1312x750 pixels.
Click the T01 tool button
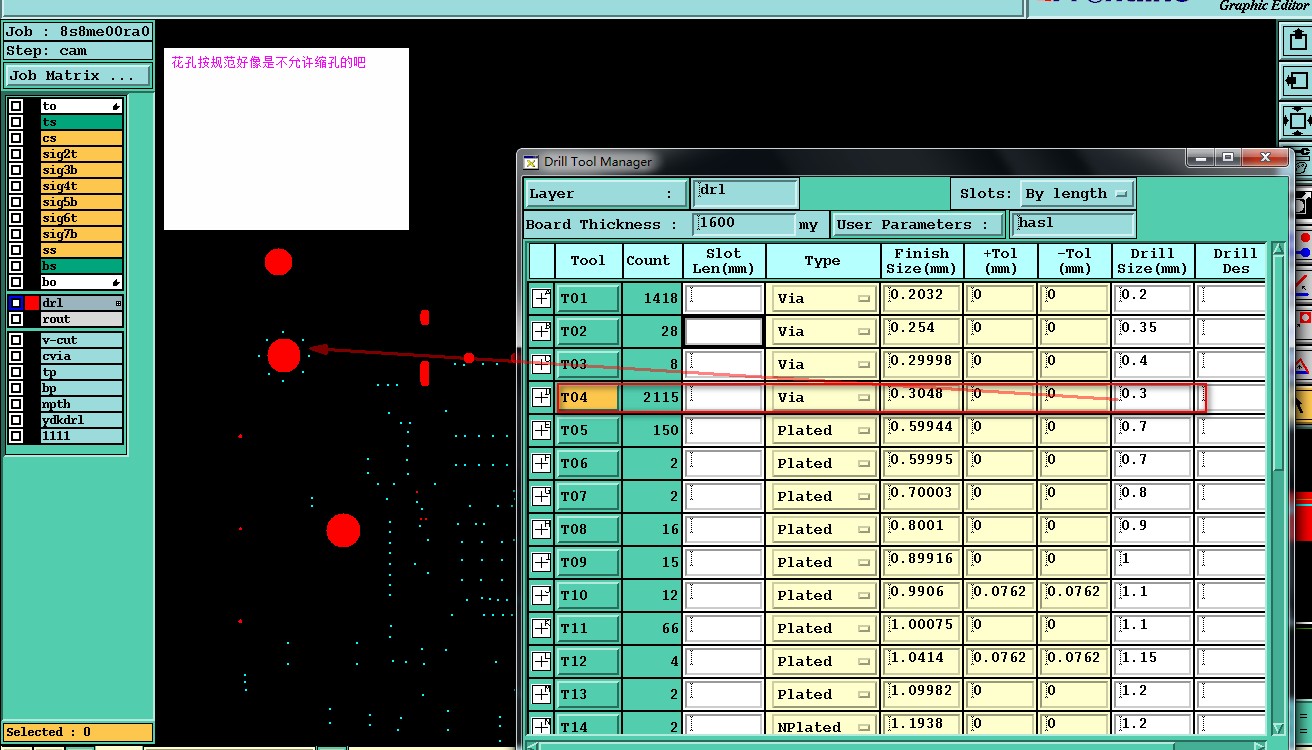pos(587,298)
